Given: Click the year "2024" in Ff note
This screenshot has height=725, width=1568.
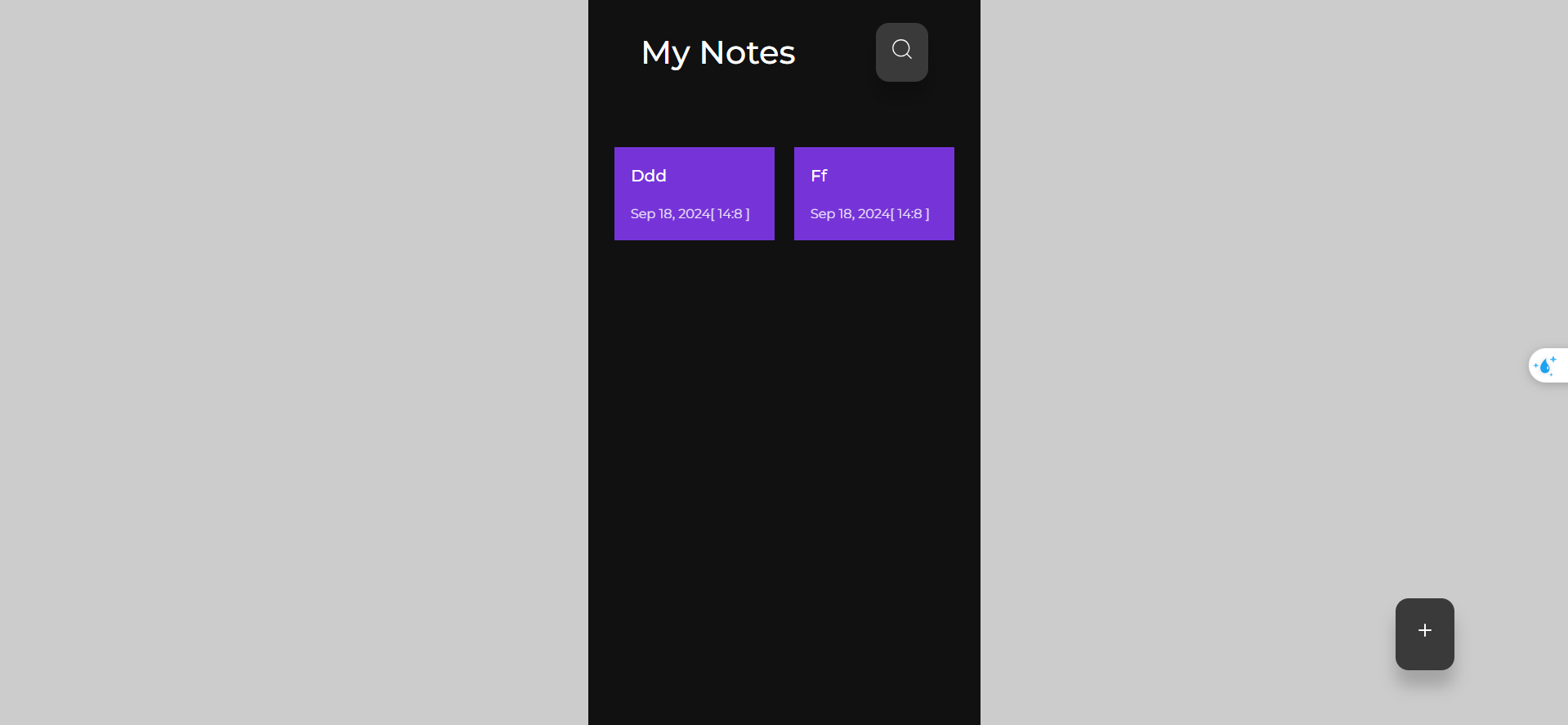Looking at the screenshot, I should (873, 214).
